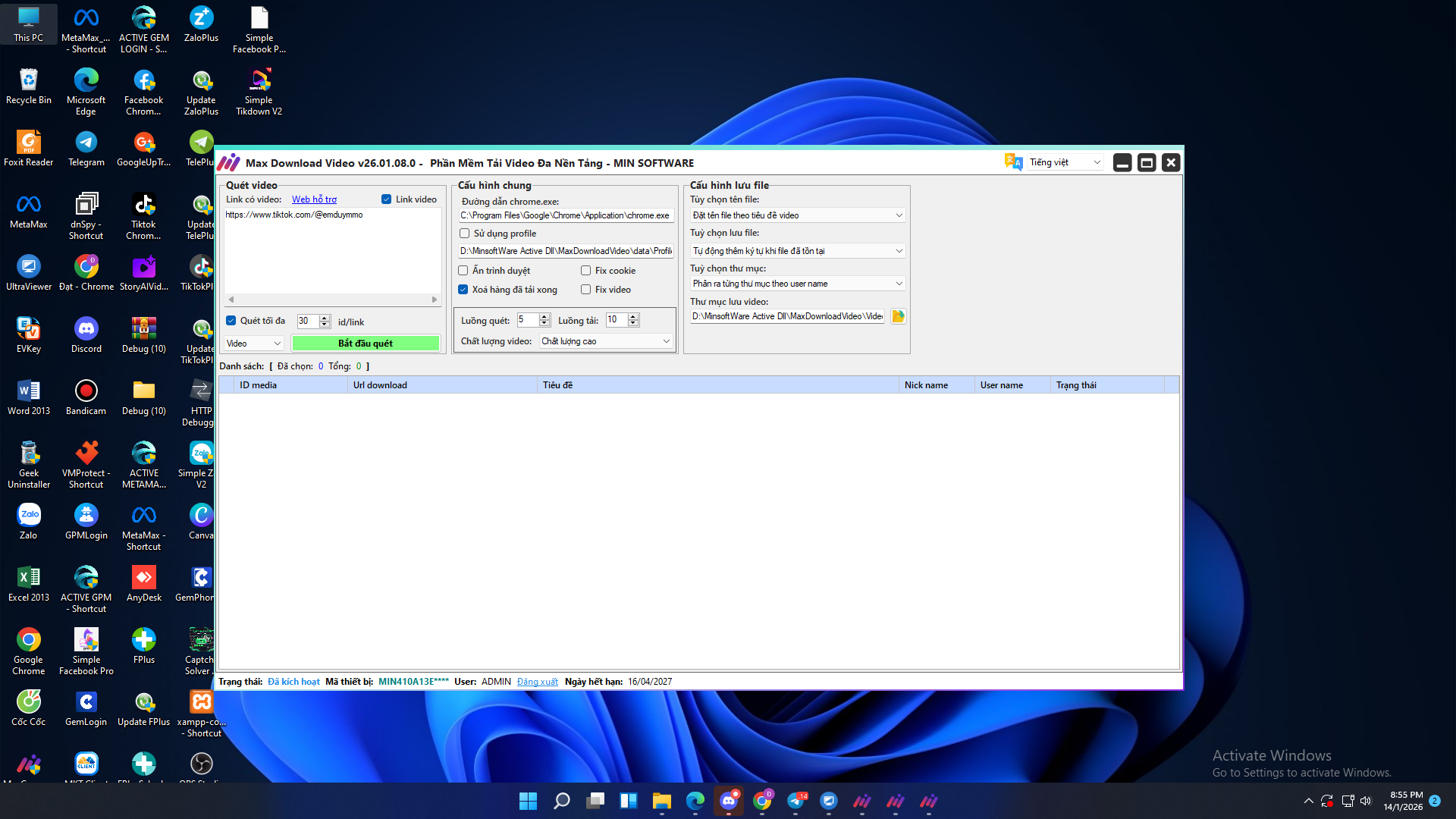Click the Url download column header
The image size is (1456, 819).
[x=443, y=385]
